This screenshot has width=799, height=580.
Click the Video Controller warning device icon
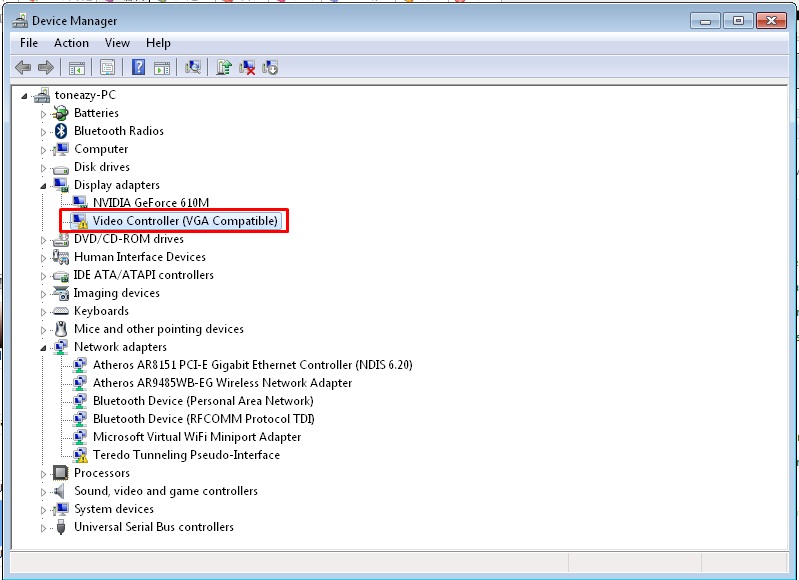(80, 221)
